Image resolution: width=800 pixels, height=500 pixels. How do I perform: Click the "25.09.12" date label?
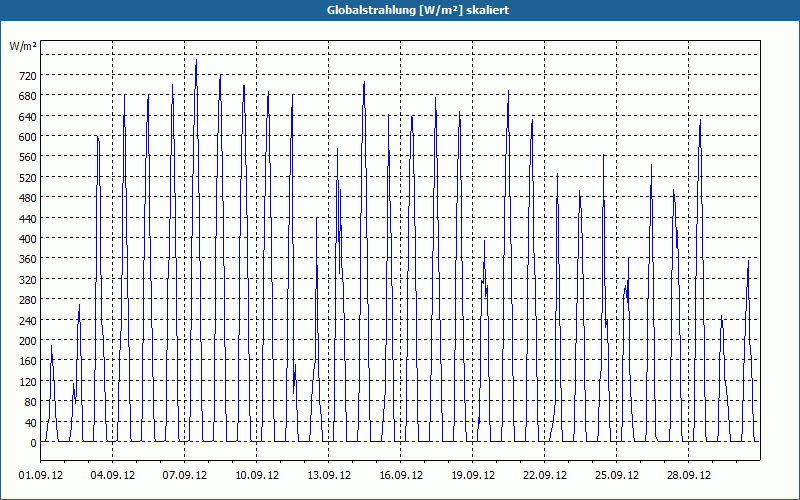pyautogui.click(x=616, y=476)
